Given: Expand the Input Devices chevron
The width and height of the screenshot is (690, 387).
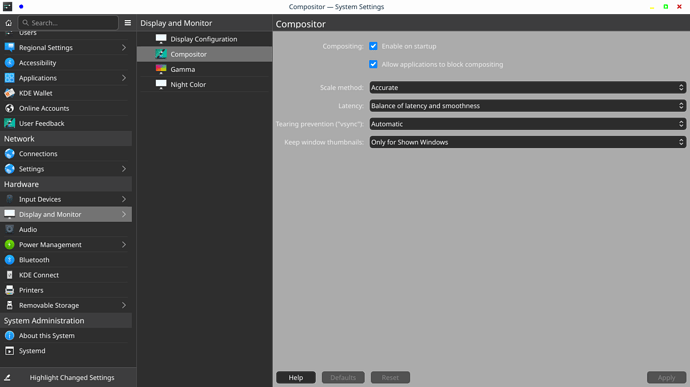Looking at the screenshot, I should (124, 199).
